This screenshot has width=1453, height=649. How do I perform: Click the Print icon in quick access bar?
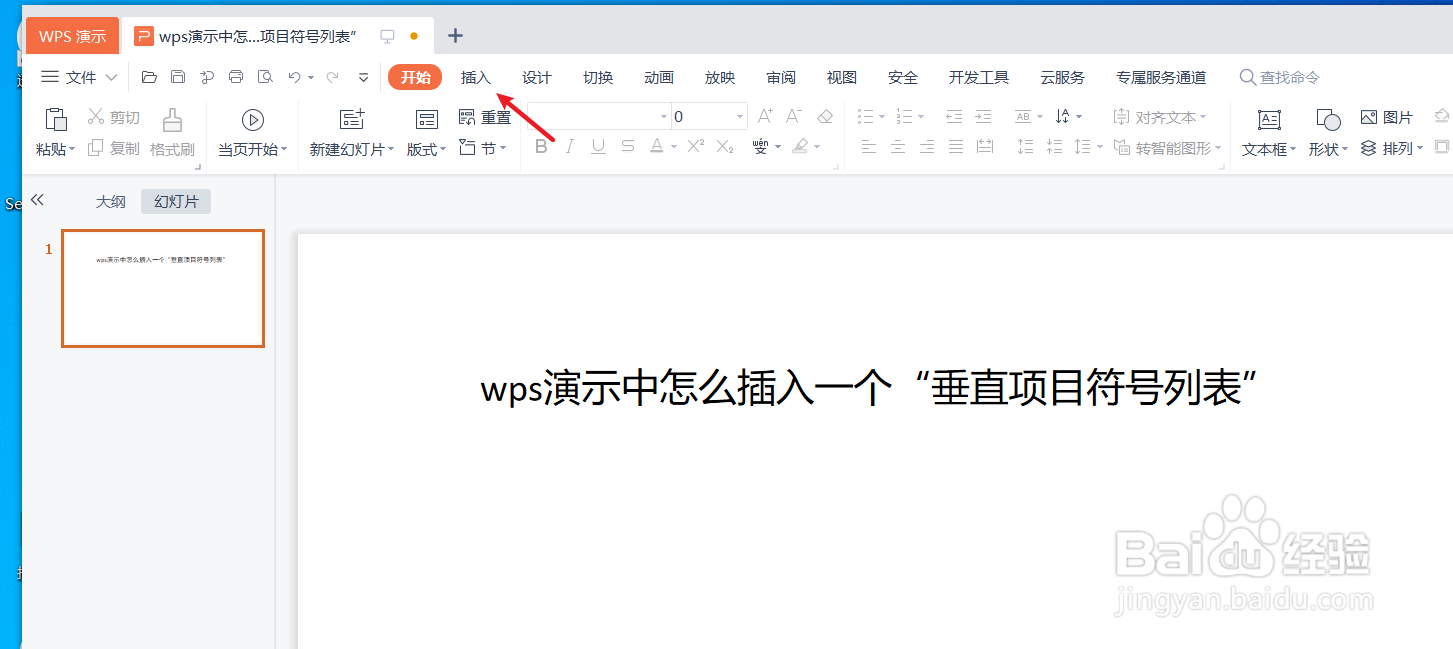[236, 77]
